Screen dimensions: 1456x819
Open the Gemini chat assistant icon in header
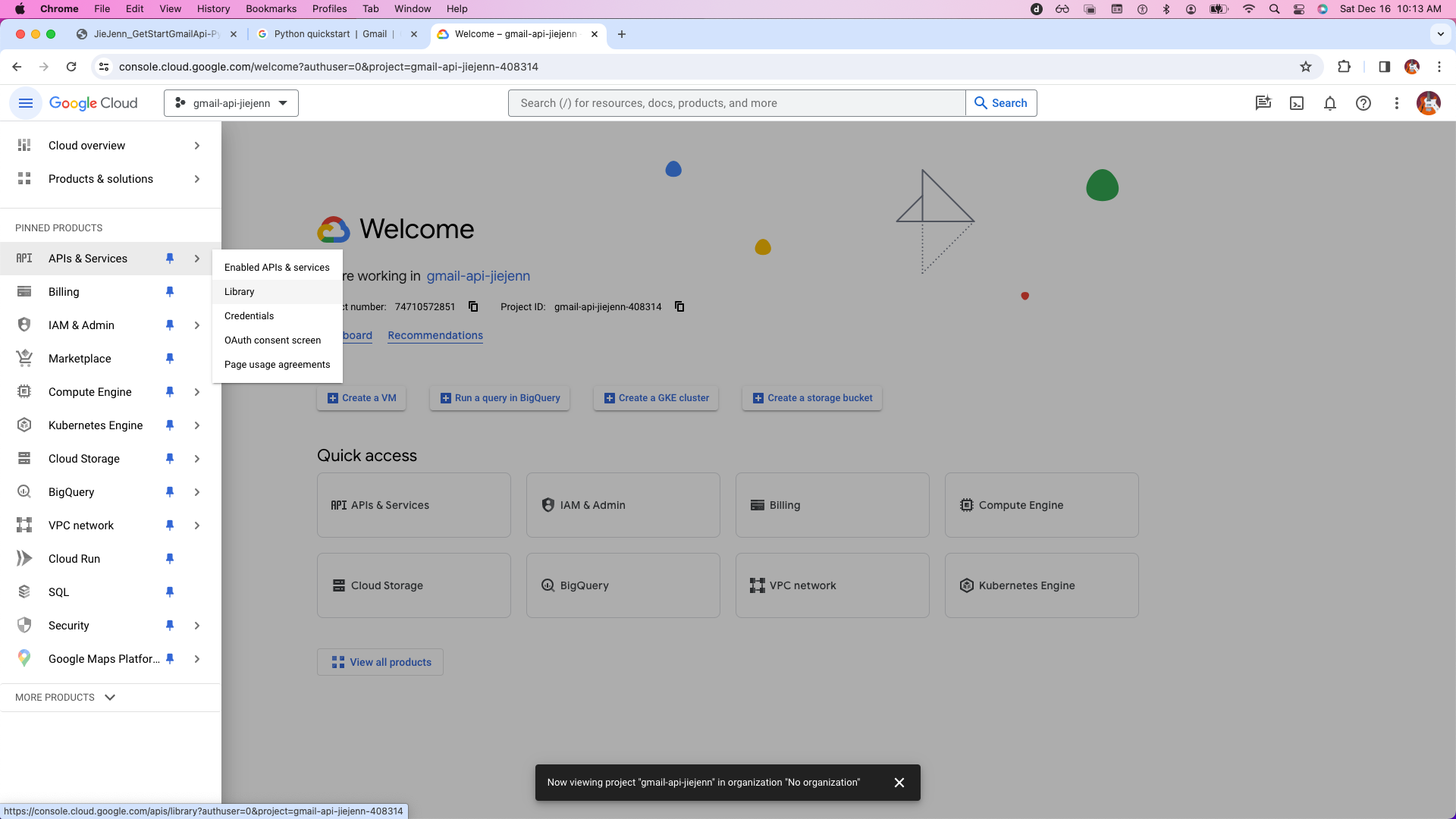point(1263,103)
